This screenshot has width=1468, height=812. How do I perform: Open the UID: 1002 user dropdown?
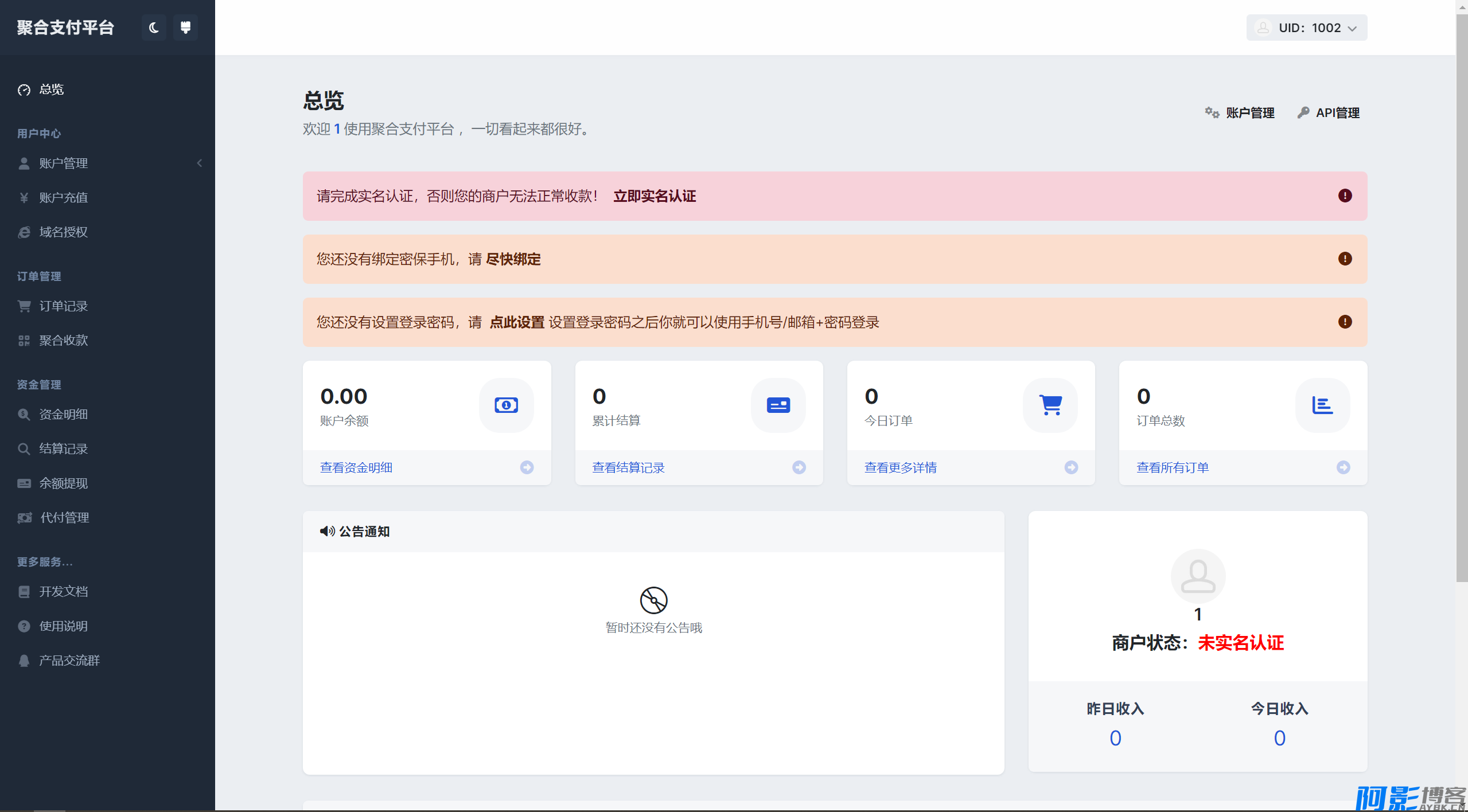[x=1306, y=28]
